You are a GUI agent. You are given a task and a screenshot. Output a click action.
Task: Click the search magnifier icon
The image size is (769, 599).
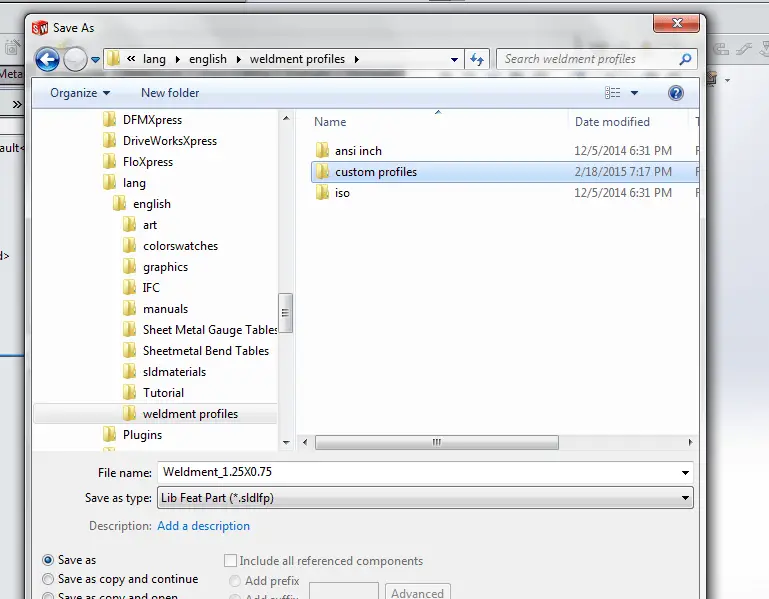[685, 59]
